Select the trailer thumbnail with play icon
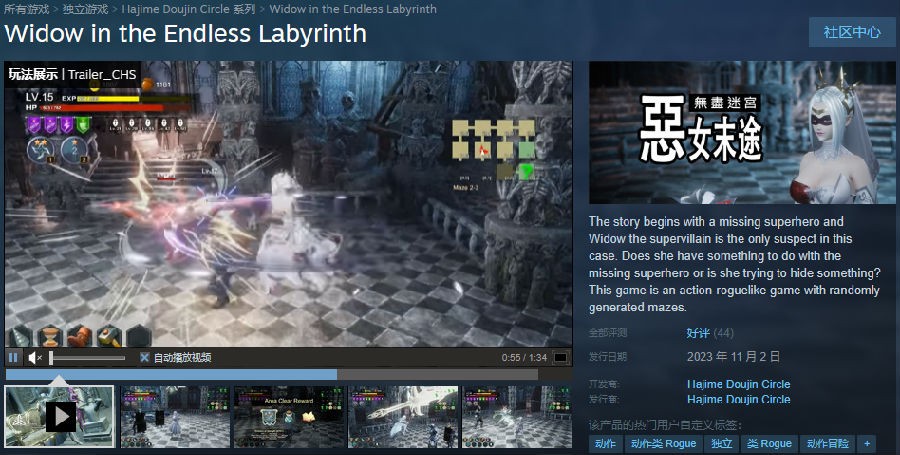The height and width of the screenshot is (455, 900). 60,417
